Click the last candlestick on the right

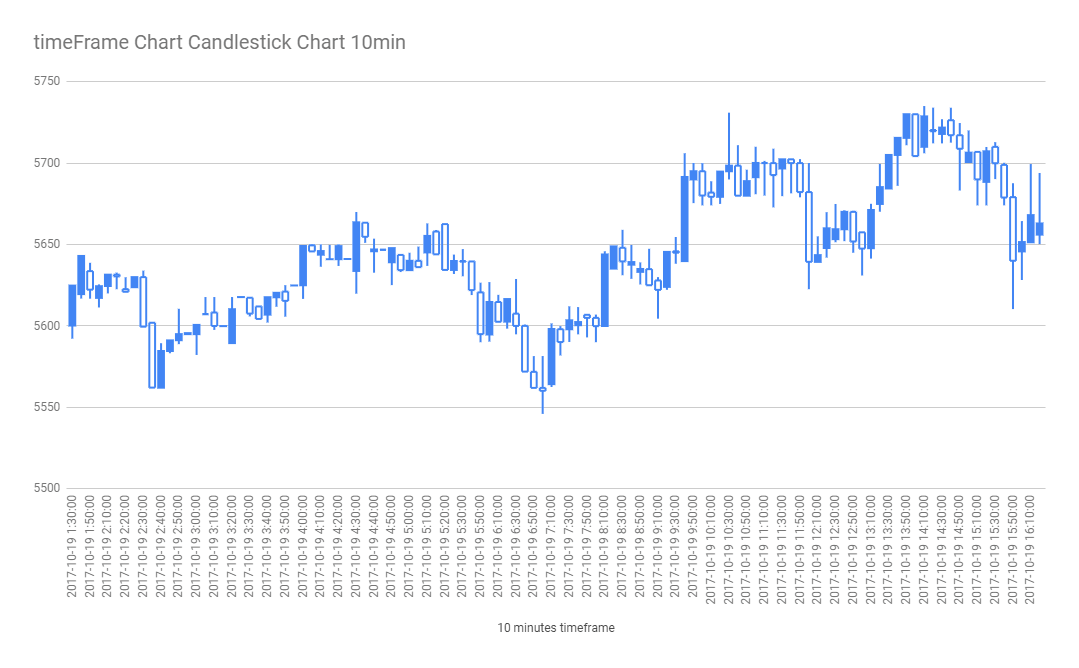click(x=1039, y=229)
